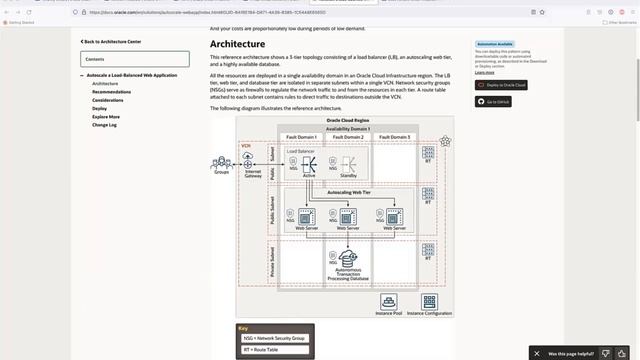Image resolution: width=640 pixels, height=360 pixels.
Task: Select Architecture in the contents list
Action: [105, 84]
